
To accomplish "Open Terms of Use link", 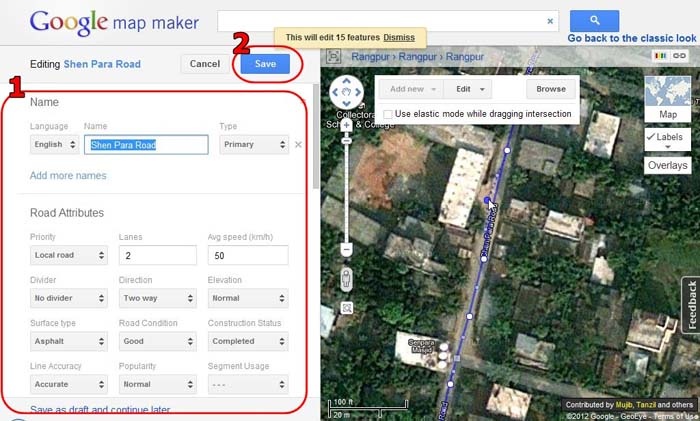I will pyautogui.click(x=676, y=417).
